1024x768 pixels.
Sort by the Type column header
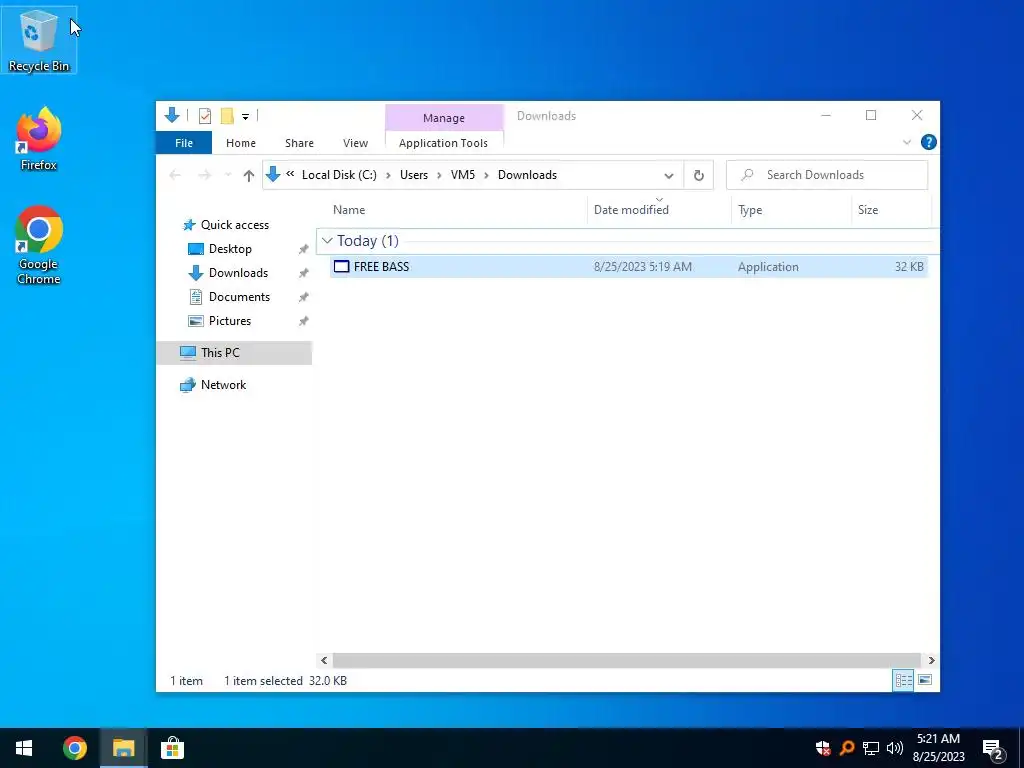[x=792, y=210]
